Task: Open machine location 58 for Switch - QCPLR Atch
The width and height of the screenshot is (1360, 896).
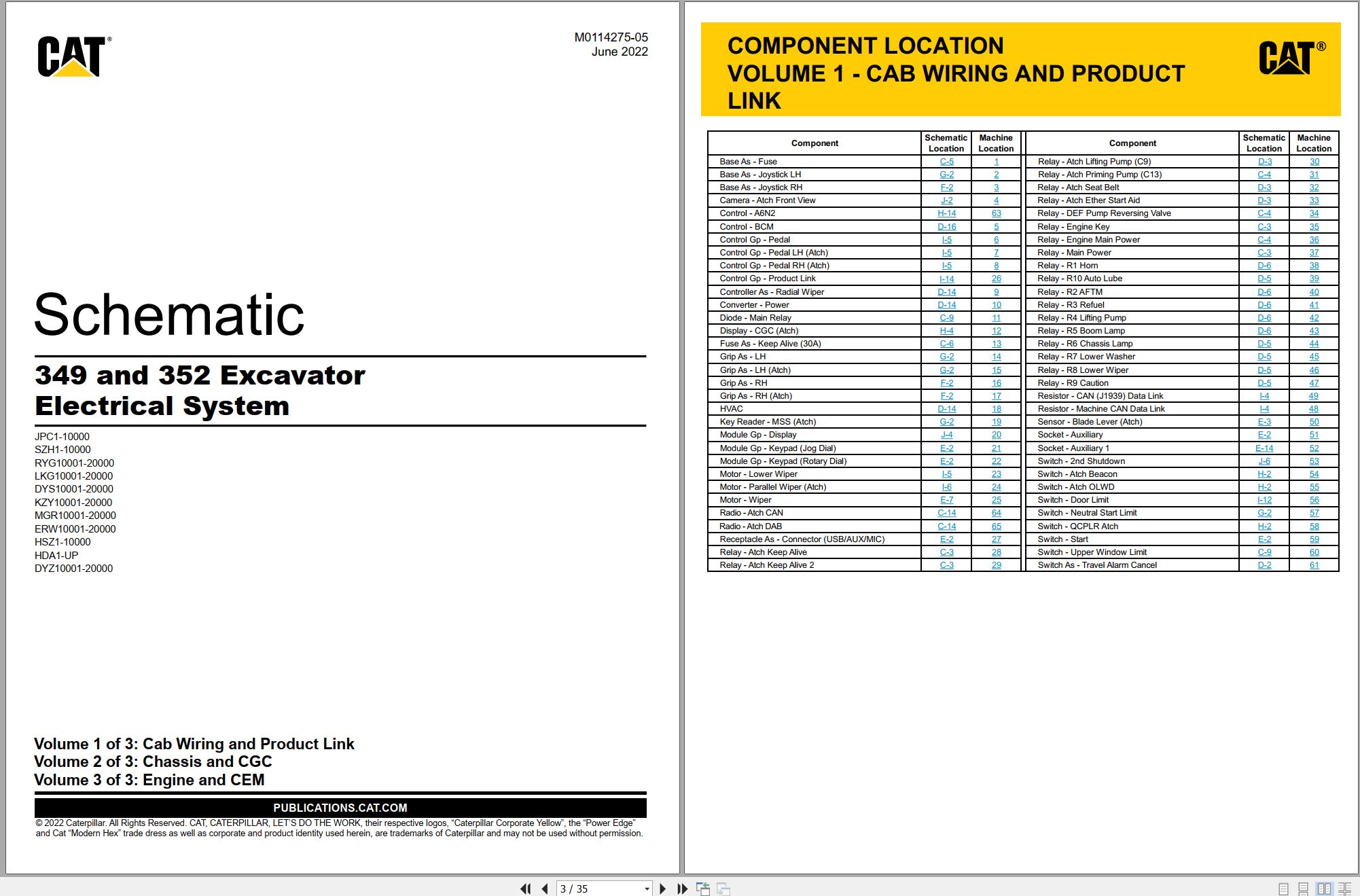Action: 1314,526
